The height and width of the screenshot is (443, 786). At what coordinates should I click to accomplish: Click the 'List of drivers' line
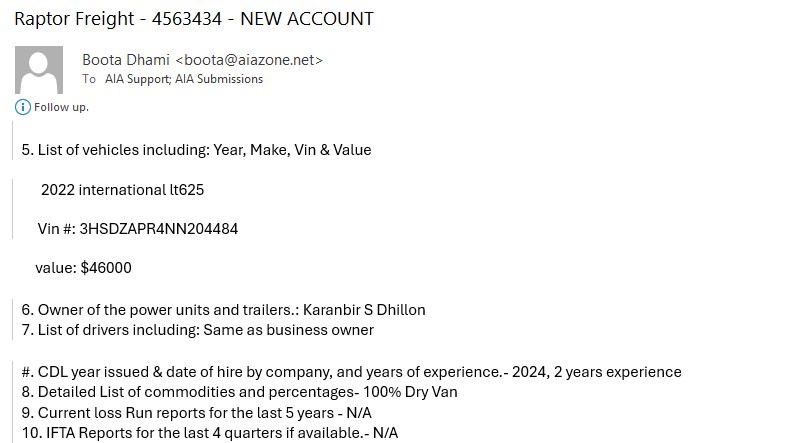[197, 329]
